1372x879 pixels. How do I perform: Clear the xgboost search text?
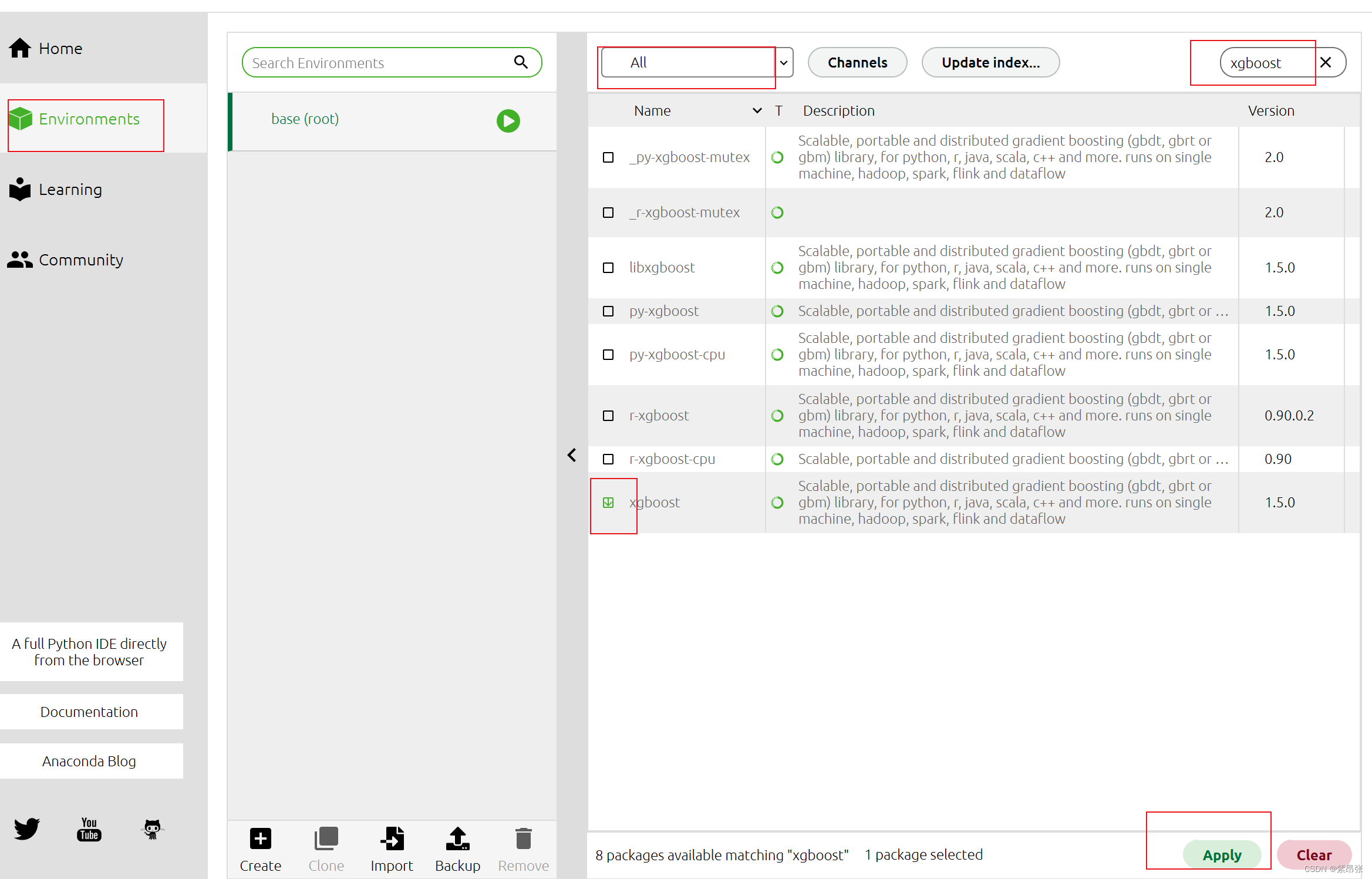1326,62
